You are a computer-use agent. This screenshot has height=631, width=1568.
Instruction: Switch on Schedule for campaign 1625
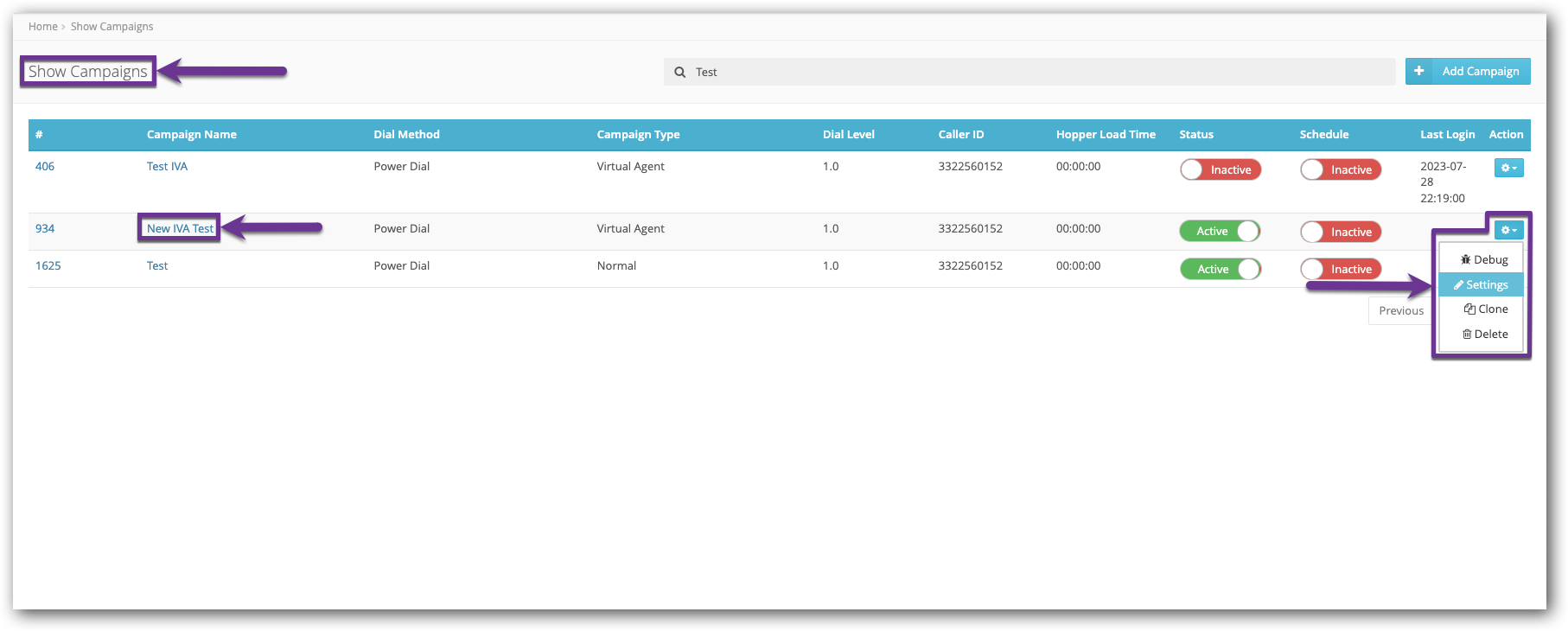pyautogui.click(x=1340, y=269)
